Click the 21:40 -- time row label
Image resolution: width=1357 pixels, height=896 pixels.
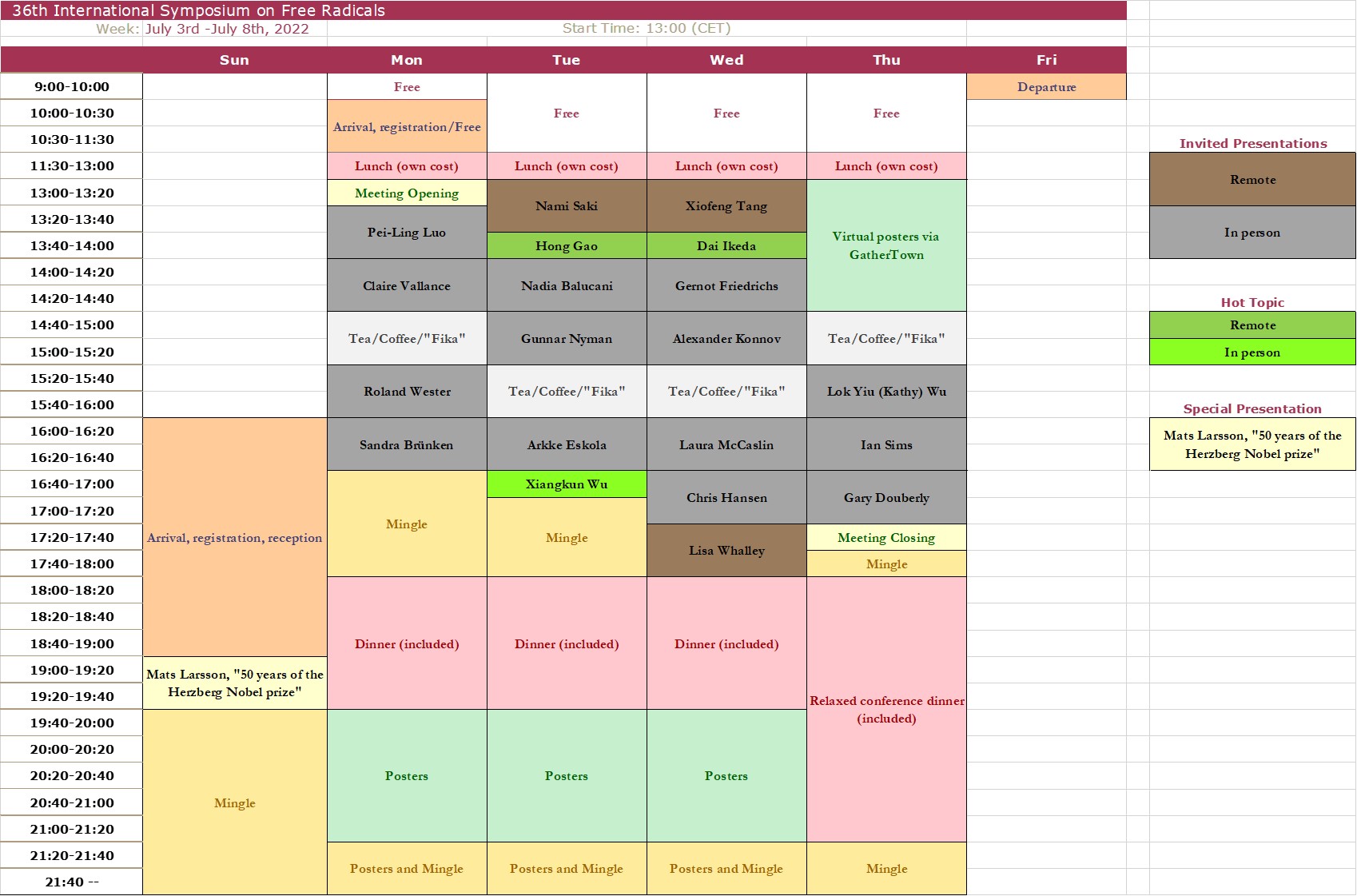(72, 882)
